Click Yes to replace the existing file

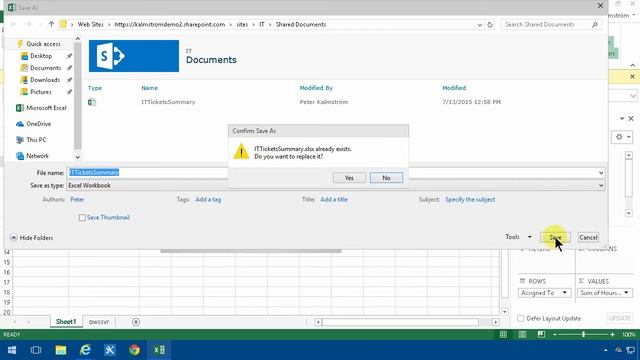pos(349,178)
